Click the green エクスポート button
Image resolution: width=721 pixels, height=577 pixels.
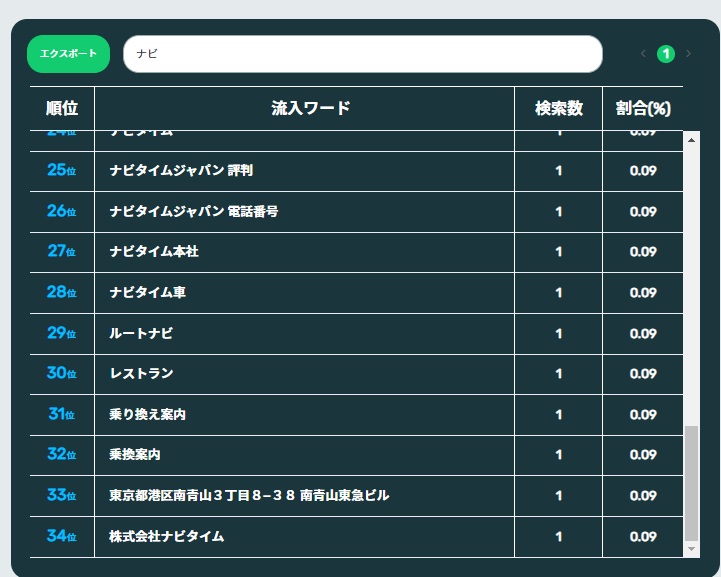68,54
